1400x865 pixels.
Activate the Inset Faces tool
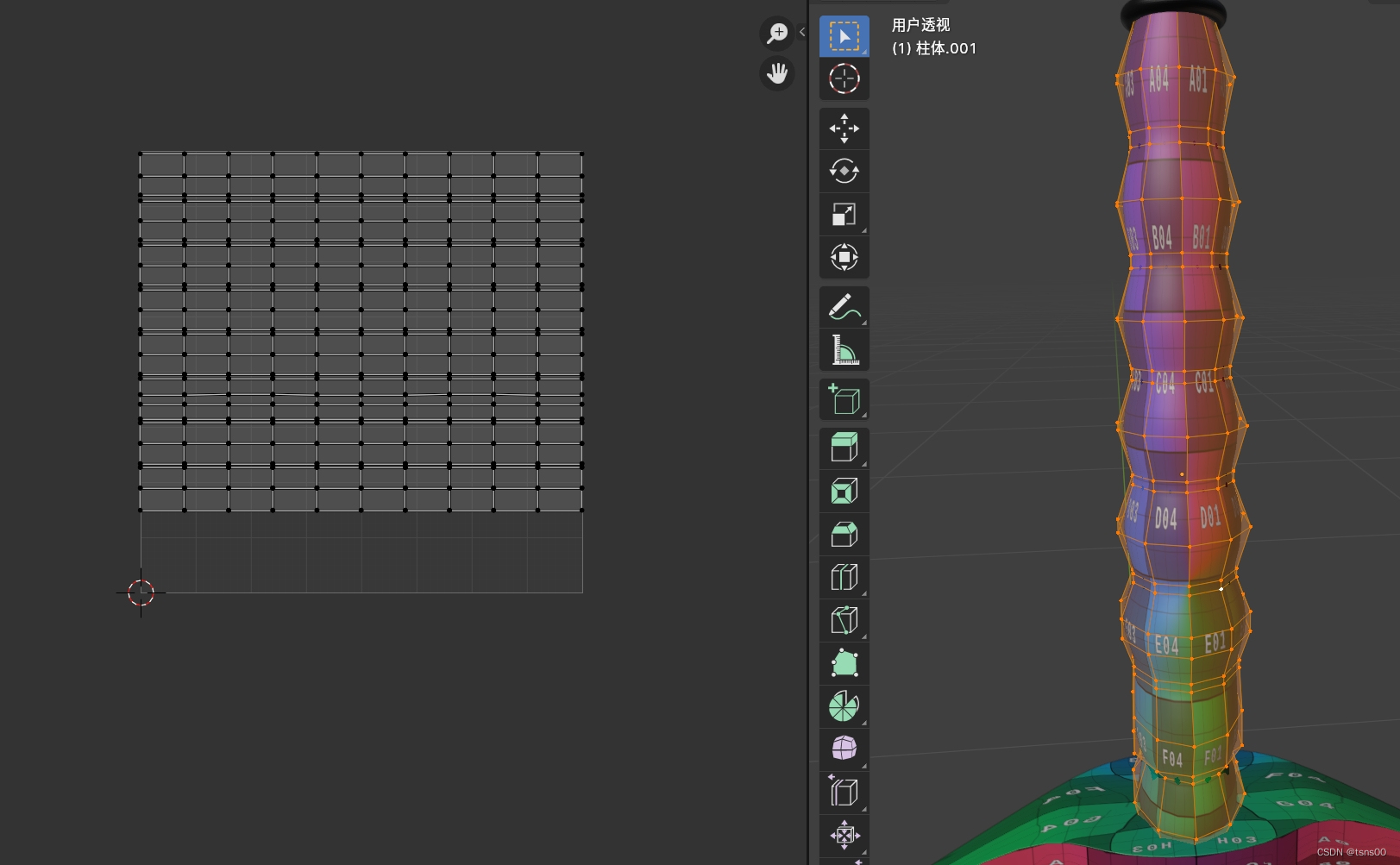click(844, 492)
